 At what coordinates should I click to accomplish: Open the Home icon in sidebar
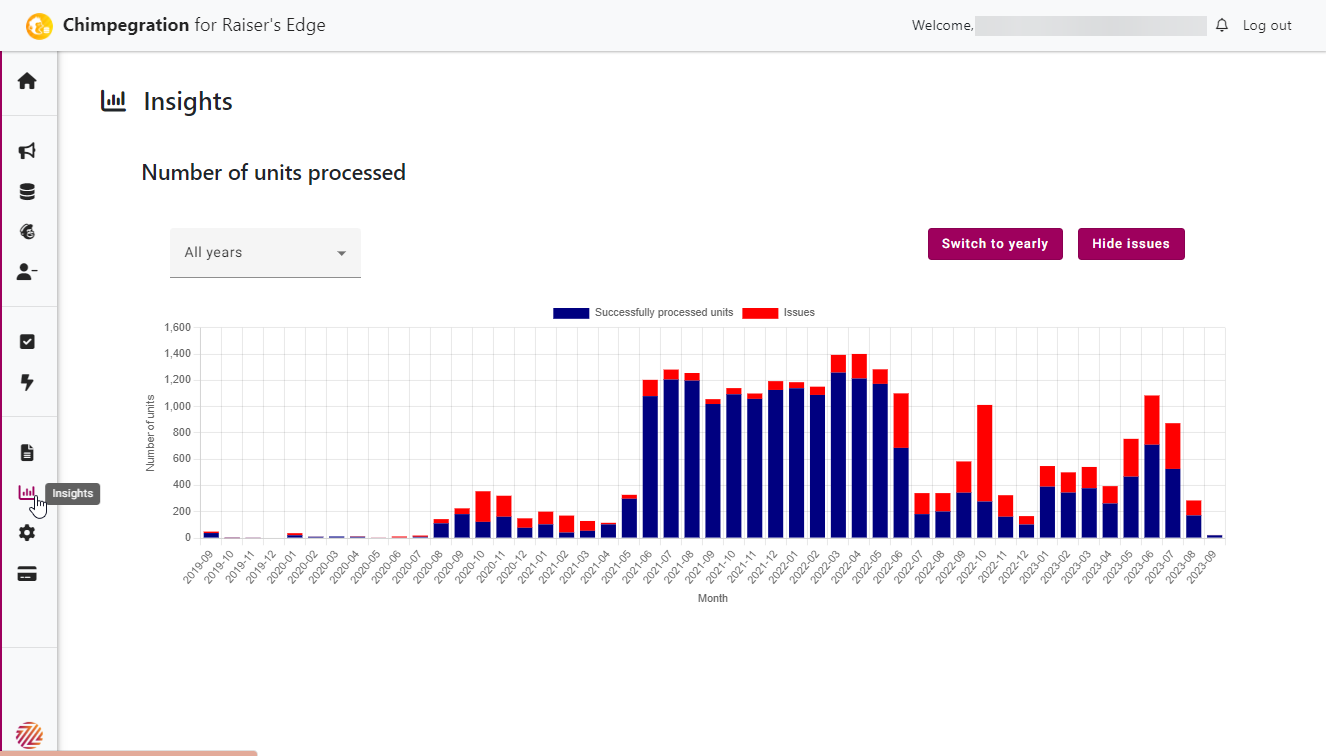pos(27,81)
